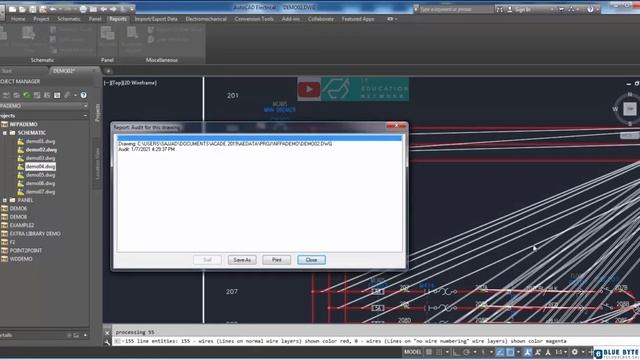
Task: Add a new drawing tab with plus button
Action: tap(108, 71)
